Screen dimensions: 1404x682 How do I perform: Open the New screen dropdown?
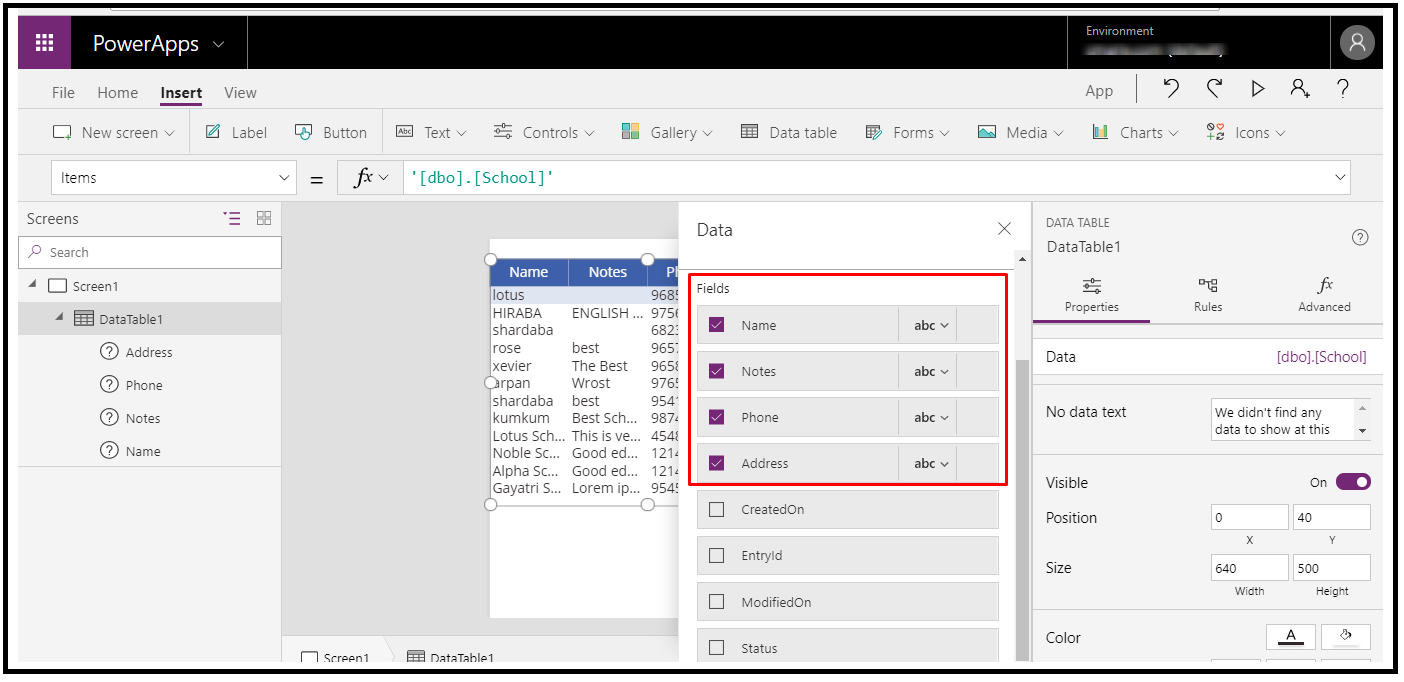[x=113, y=132]
